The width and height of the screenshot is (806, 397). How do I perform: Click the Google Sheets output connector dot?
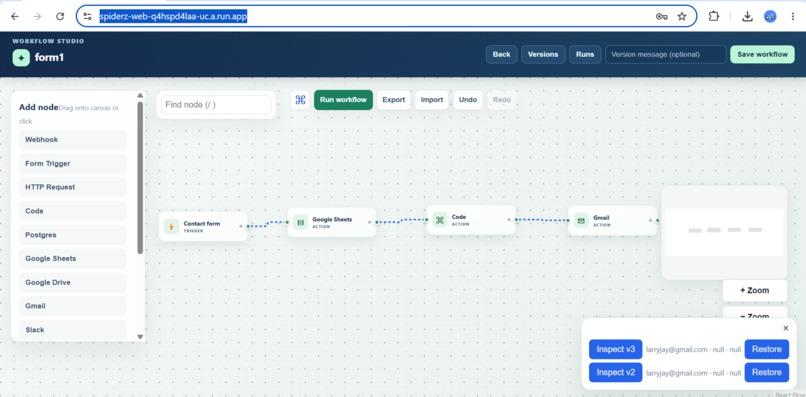(376, 222)
